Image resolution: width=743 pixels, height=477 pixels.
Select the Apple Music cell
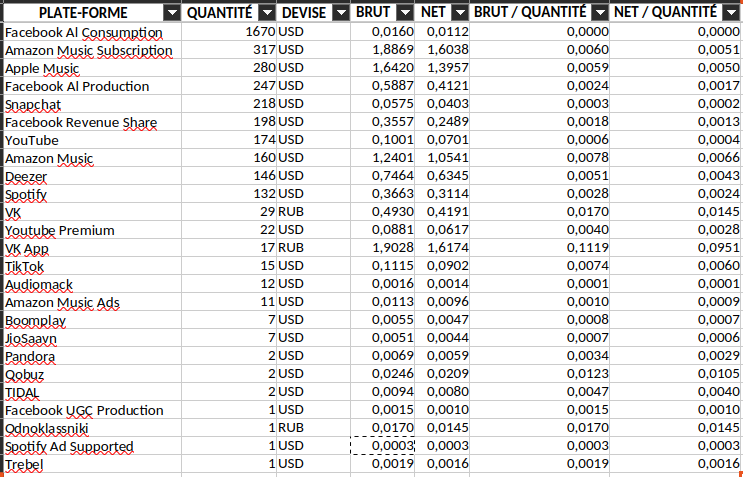coord(92,68)
